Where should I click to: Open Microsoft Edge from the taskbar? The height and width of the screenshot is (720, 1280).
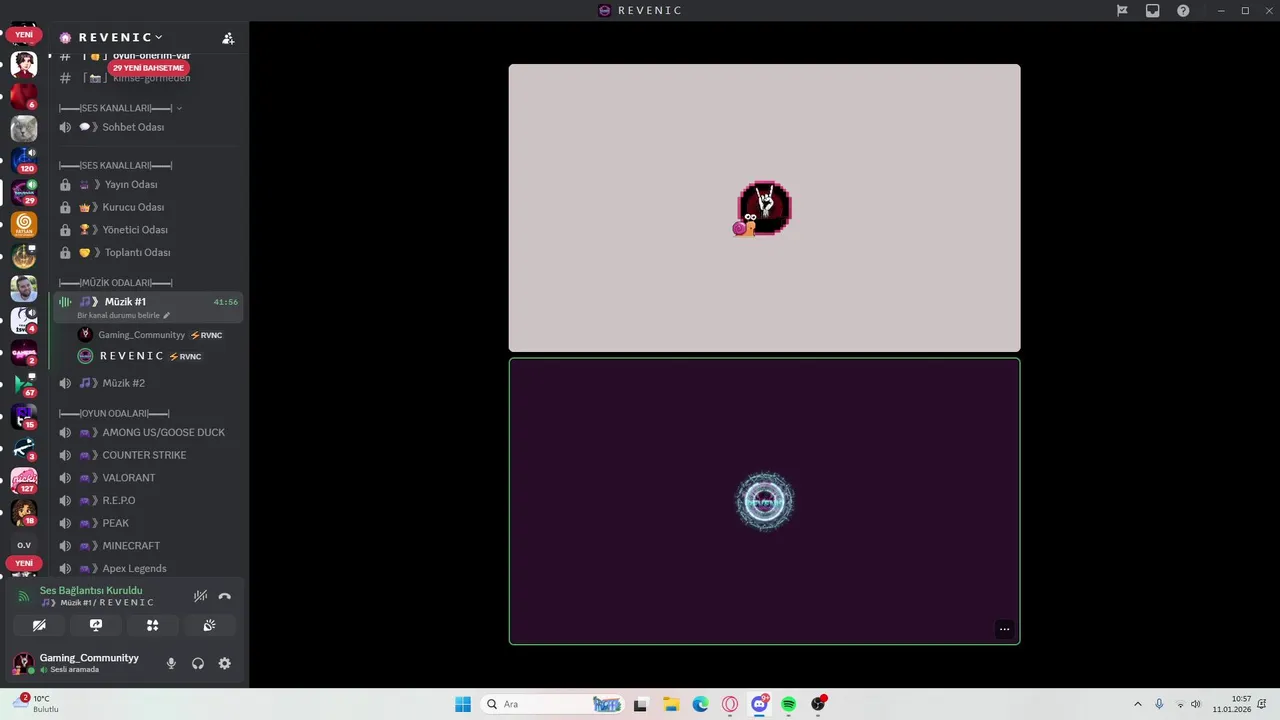(x=701, y=704)
